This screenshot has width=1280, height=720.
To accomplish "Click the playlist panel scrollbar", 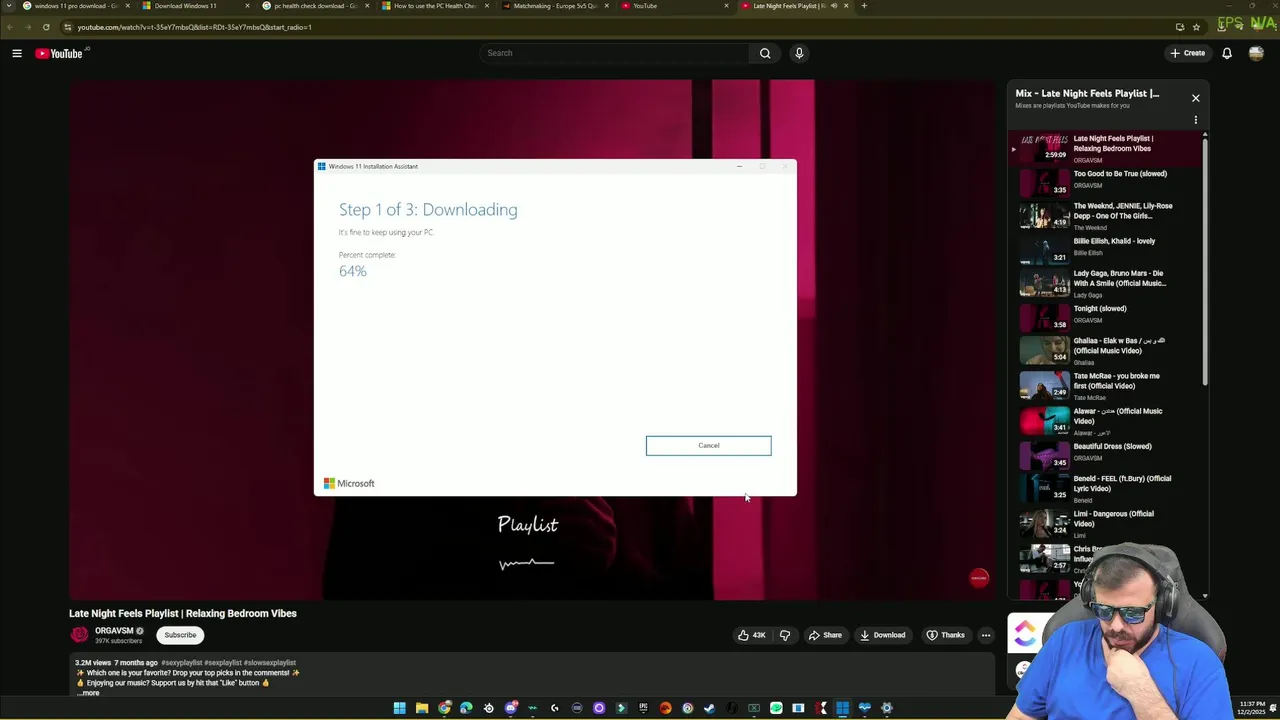I will coord(1204,260).
